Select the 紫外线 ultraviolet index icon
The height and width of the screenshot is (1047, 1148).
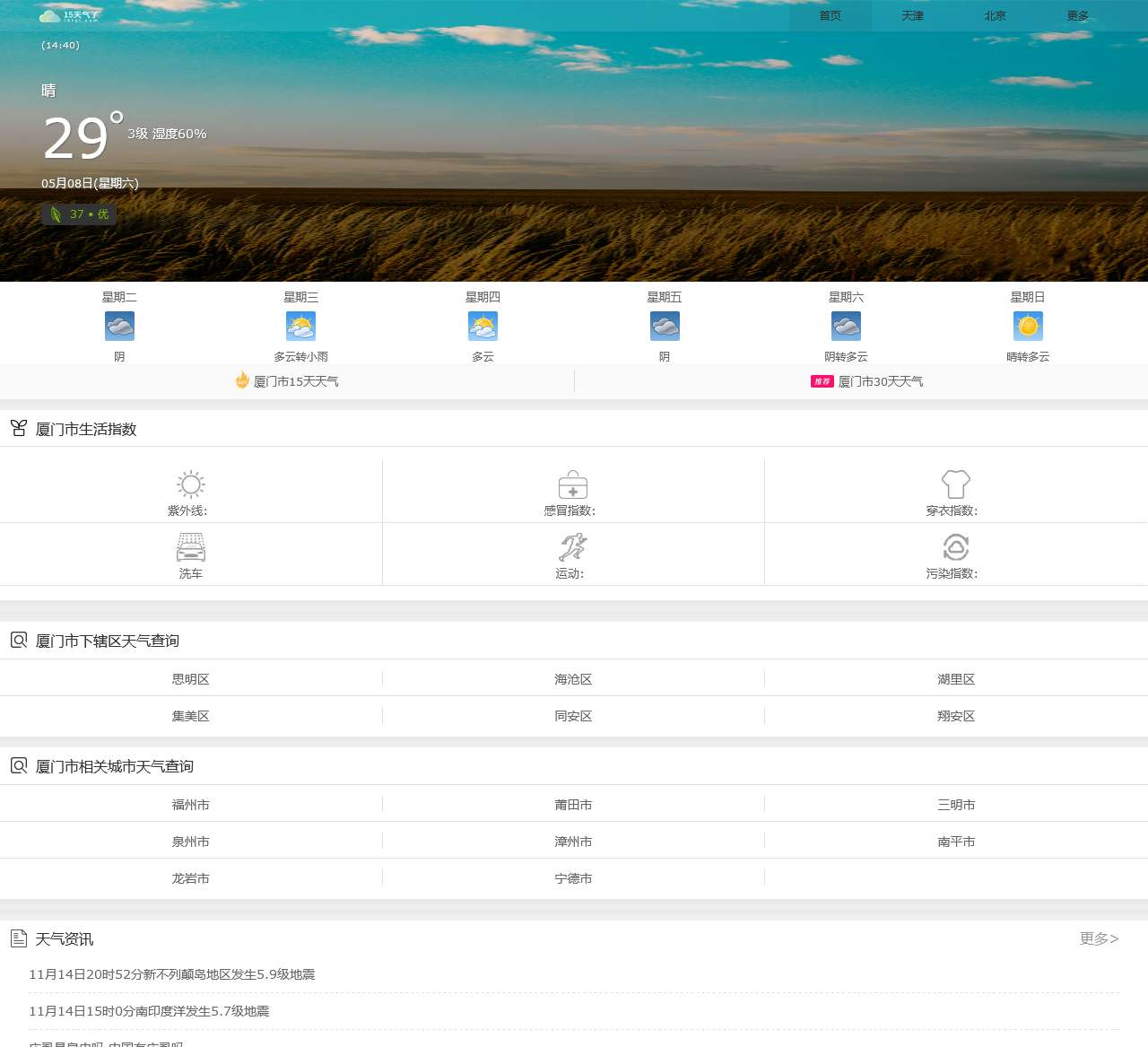(190, 483)
